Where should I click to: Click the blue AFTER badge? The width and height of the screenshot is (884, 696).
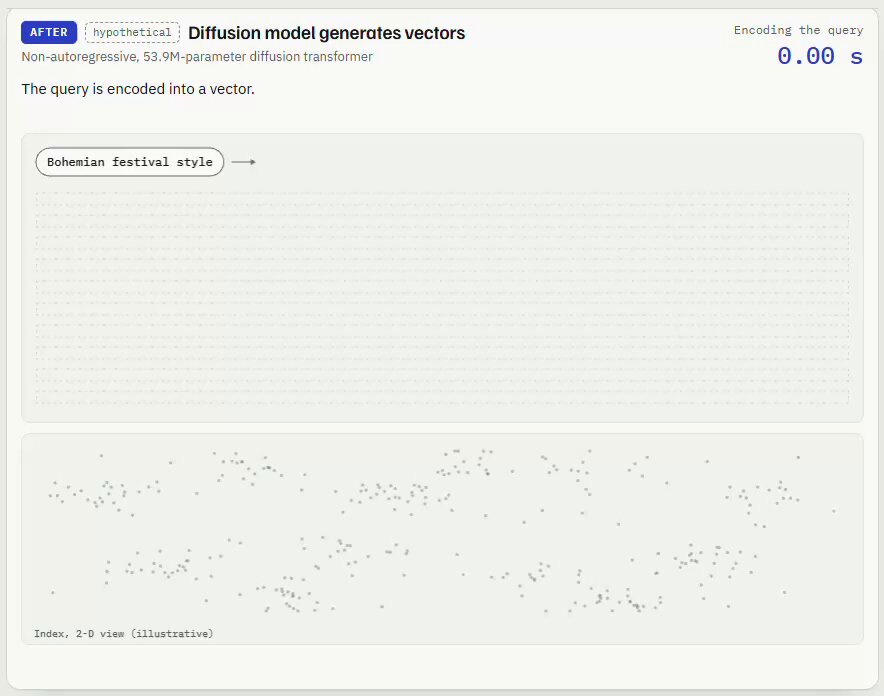pos(49,32)
